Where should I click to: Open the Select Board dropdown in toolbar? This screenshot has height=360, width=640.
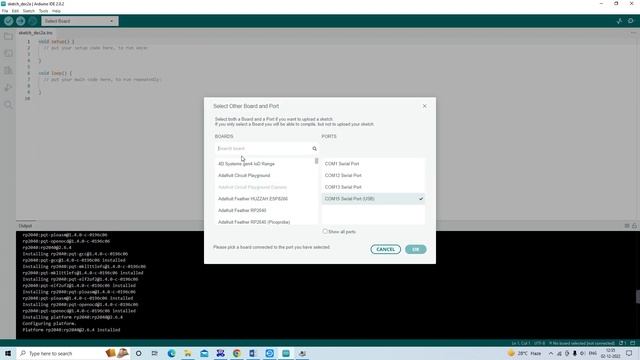[x=80, y=21]
